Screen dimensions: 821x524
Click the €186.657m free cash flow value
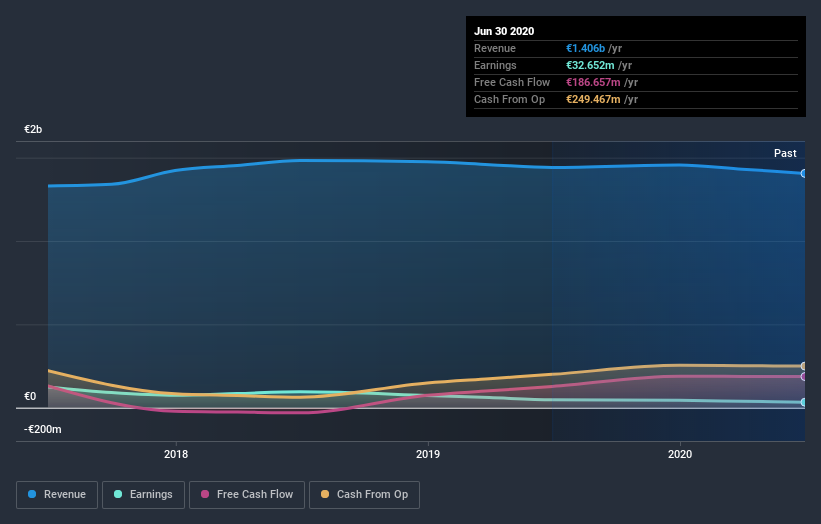click(593, 82)
